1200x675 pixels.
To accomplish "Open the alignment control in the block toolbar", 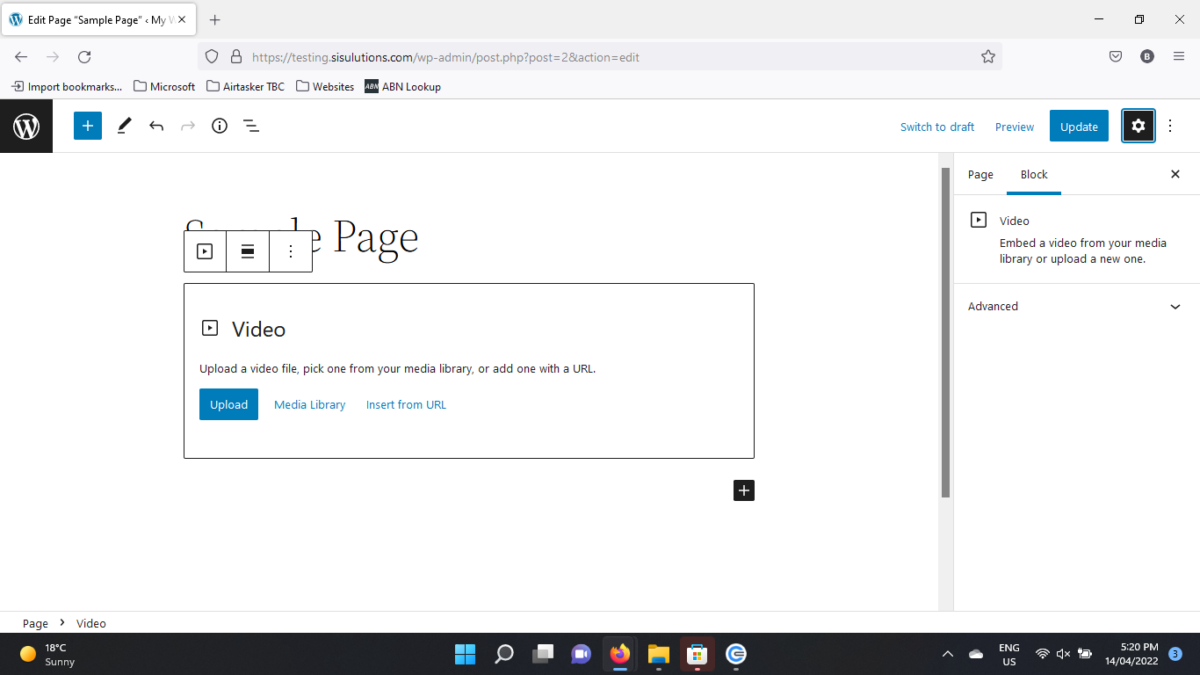I will 247,251.
